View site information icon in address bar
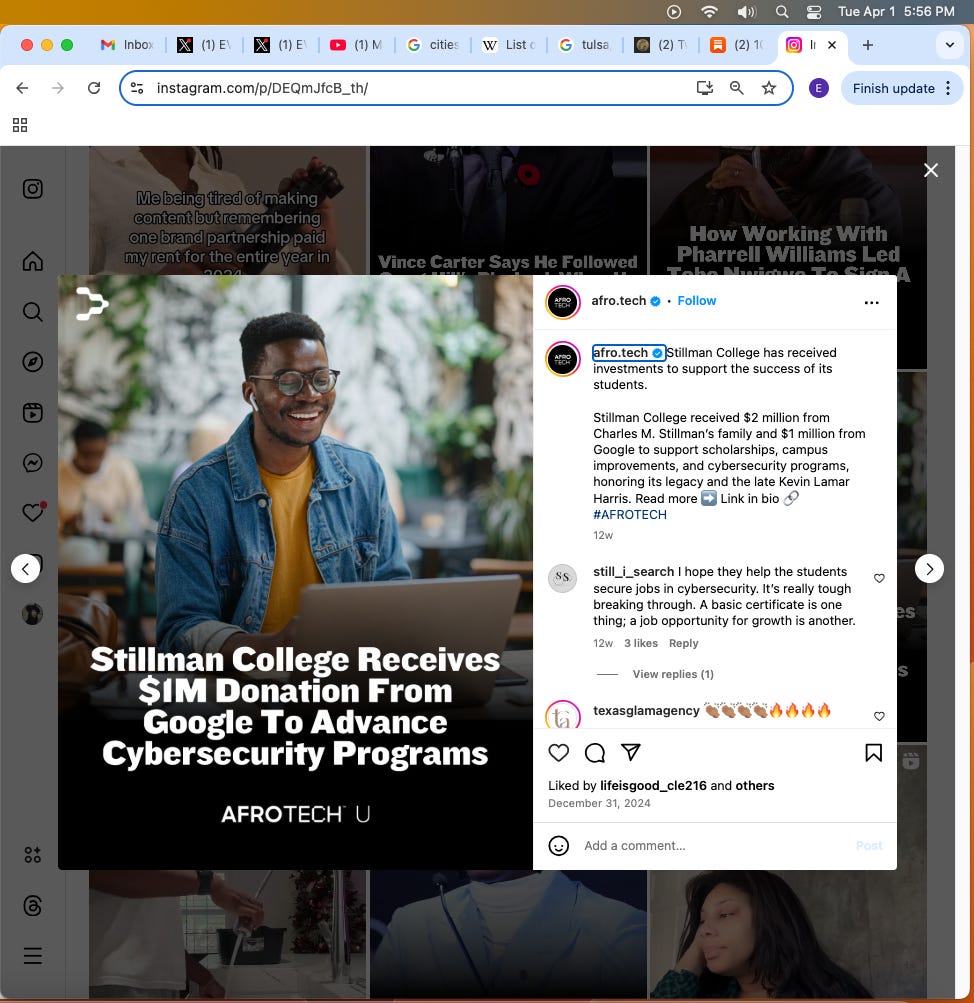Screen dimensions: 974x1003 [137, 88]
